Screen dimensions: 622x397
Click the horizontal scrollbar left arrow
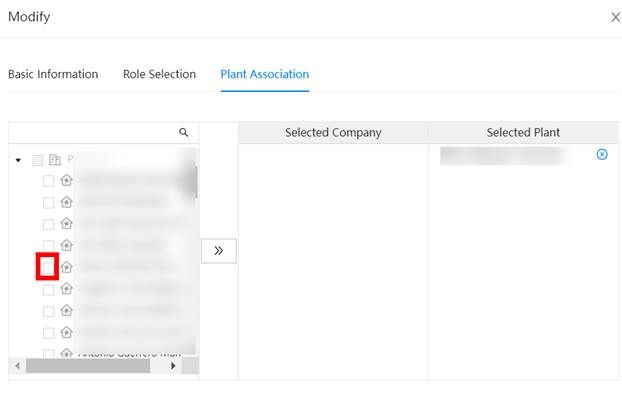[17, 366]
